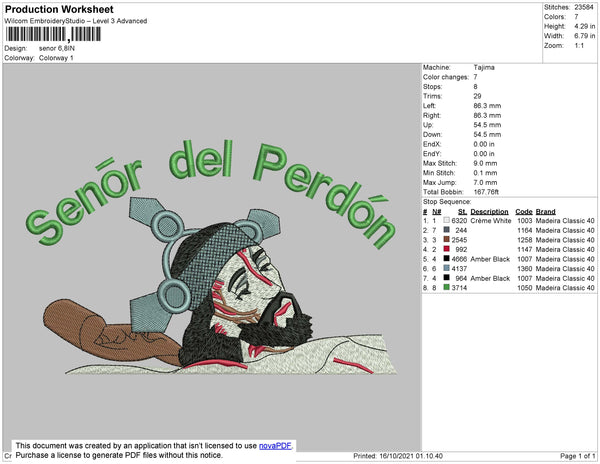Click thread code '1050' in stop 8

(x=525, y=288)
